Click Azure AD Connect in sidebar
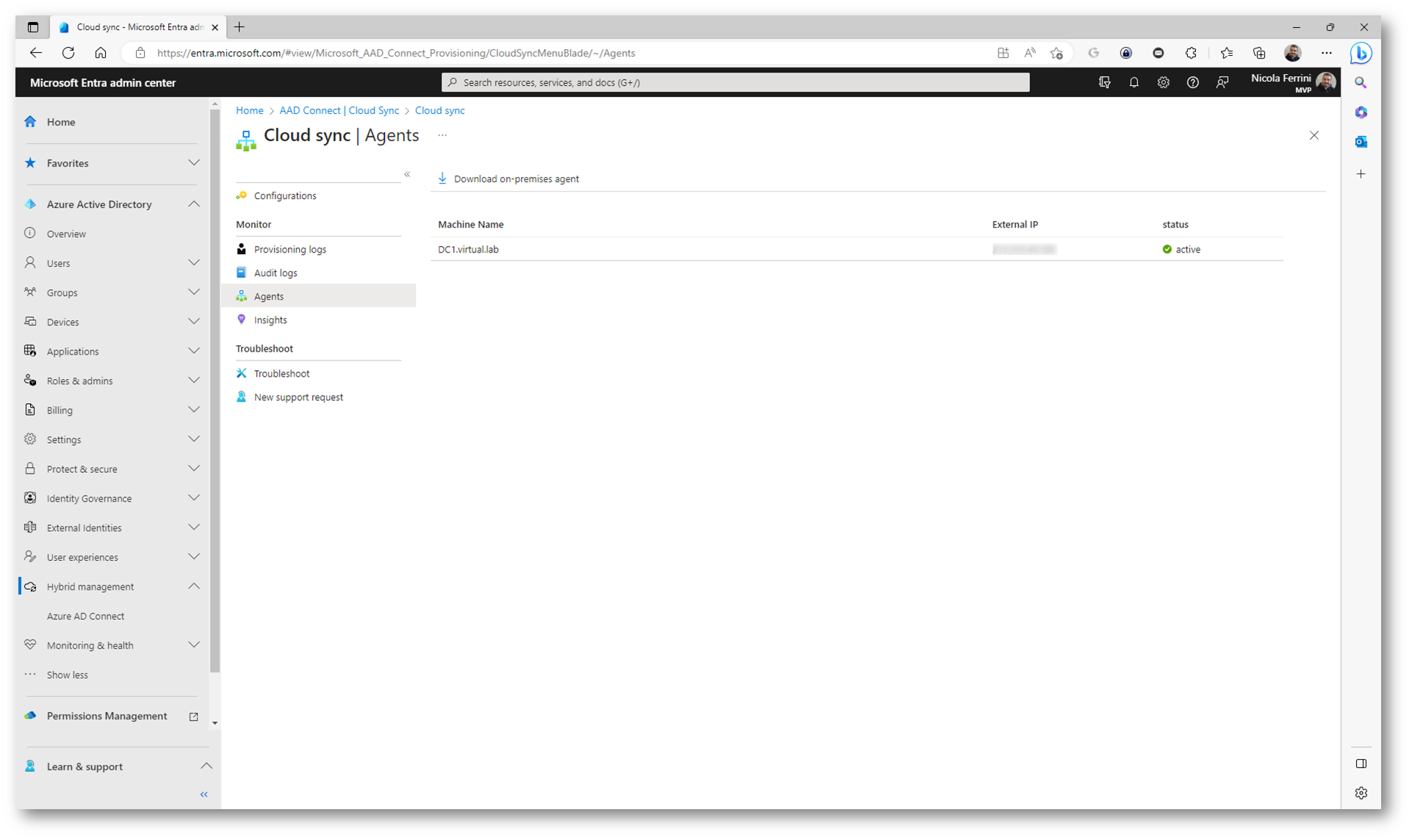Image resolution: width=1412 pixels, height=840 pixels. [x=85, y=616]
